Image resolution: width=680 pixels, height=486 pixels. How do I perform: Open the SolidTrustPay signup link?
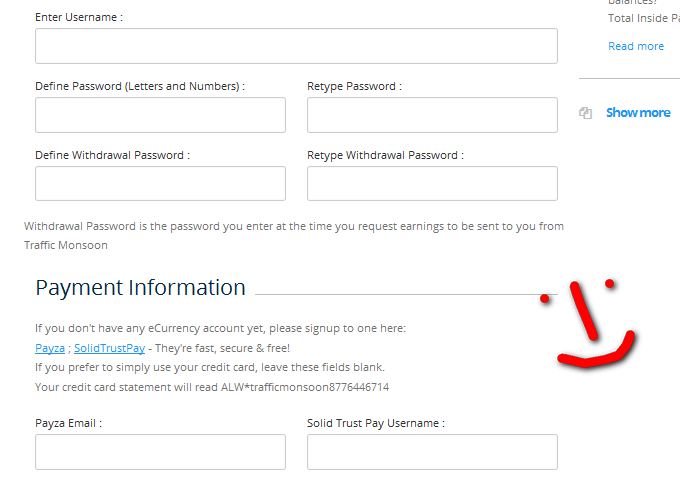(x=109, y=348)
